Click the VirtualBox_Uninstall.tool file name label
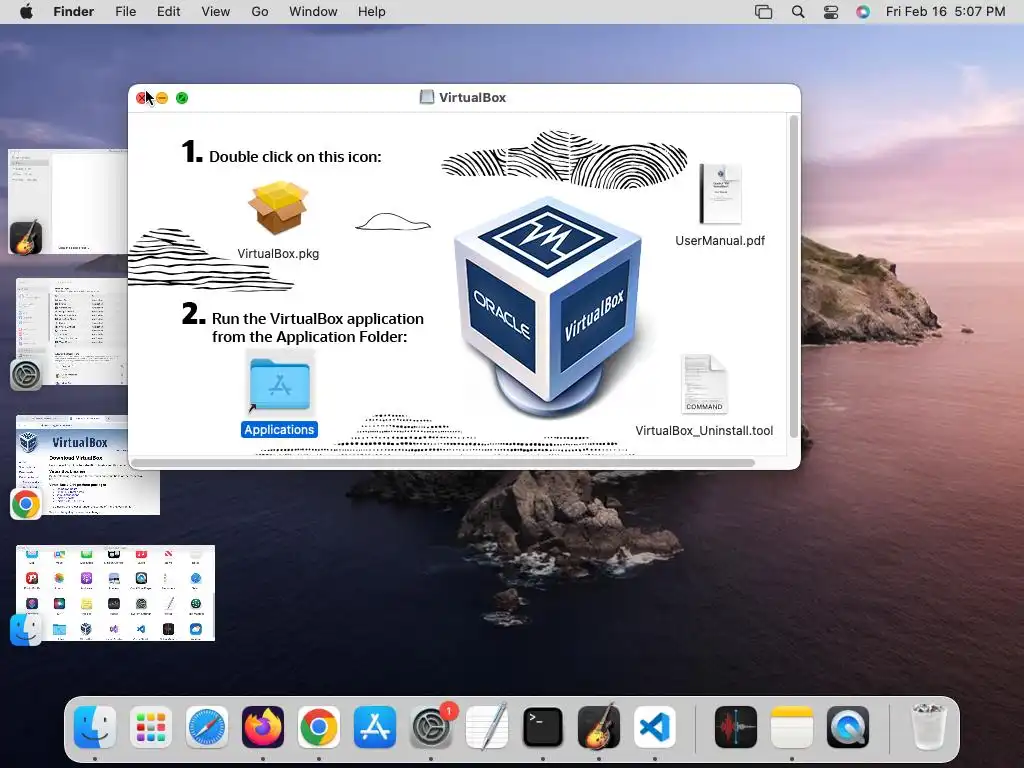Viewport: 1024px width, 768px height. tap(704, 430)
